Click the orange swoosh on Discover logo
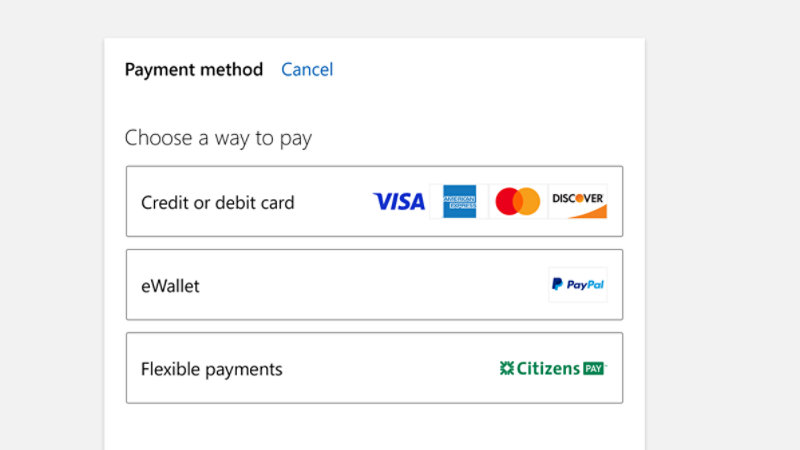Screen dimensions: 800x450 point(586,211)
